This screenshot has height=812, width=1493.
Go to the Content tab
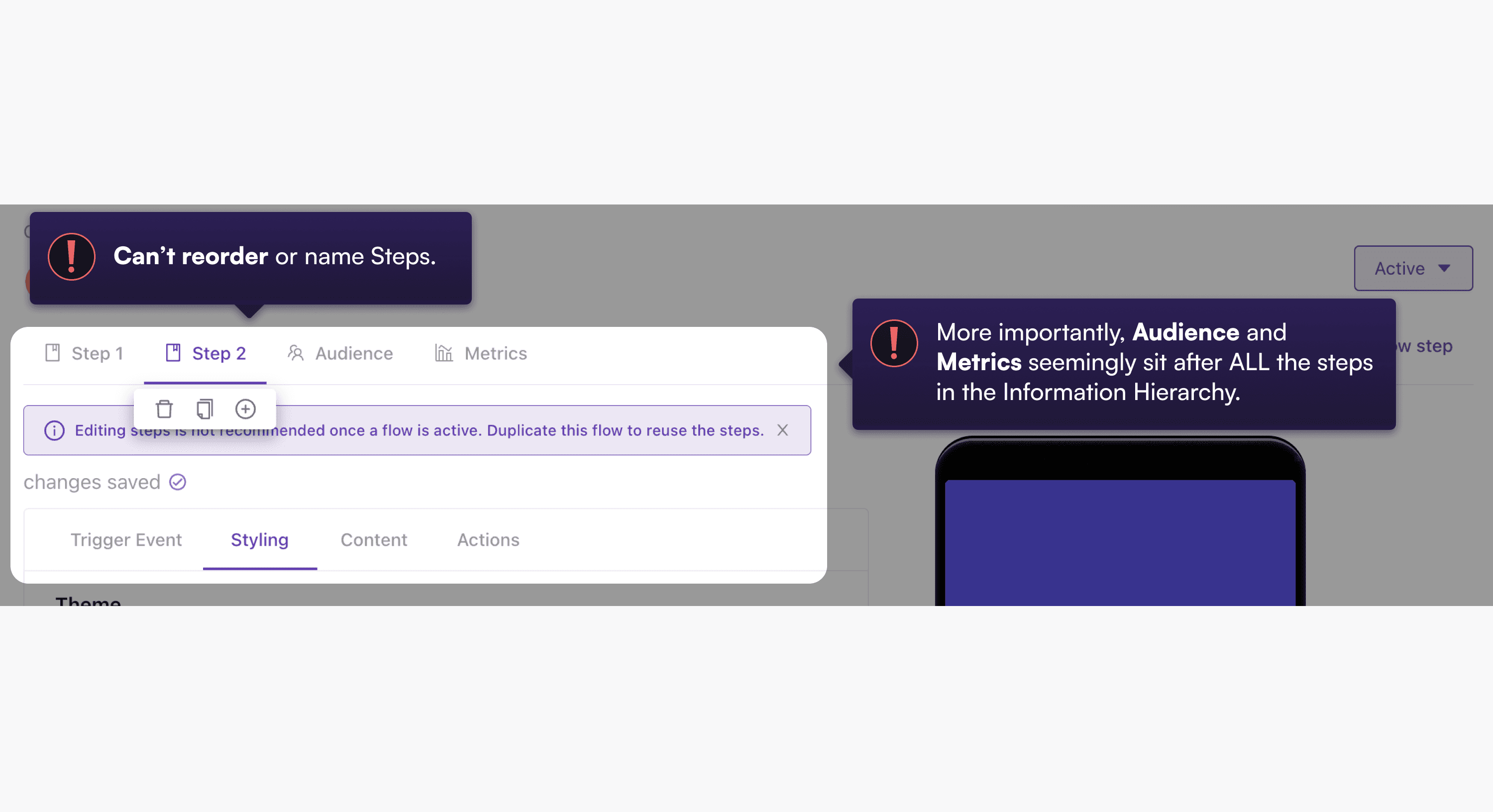373,540
